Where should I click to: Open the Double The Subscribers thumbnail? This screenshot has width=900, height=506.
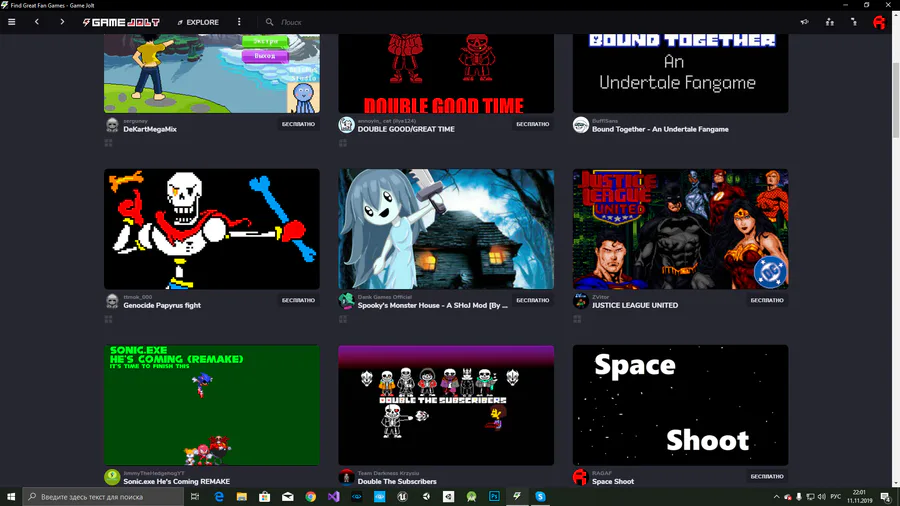(446, 405)
